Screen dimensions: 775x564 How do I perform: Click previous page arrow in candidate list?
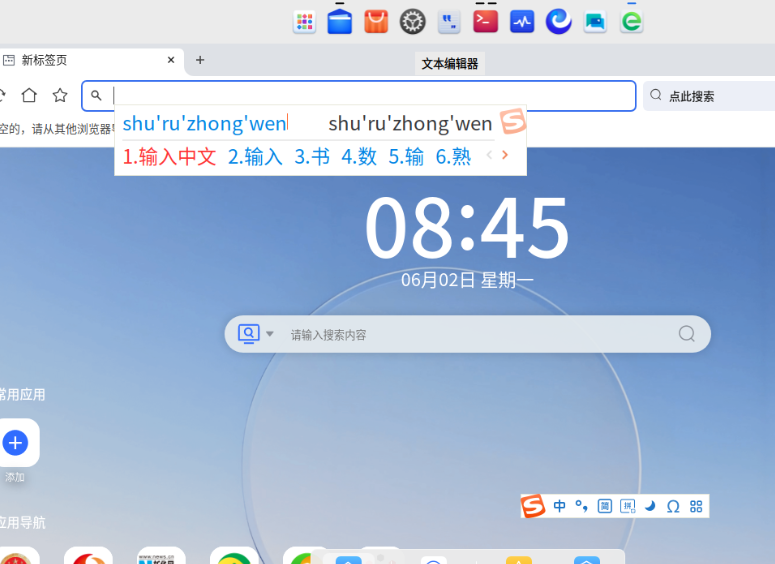pyautogui.click(x=489, y=155)
